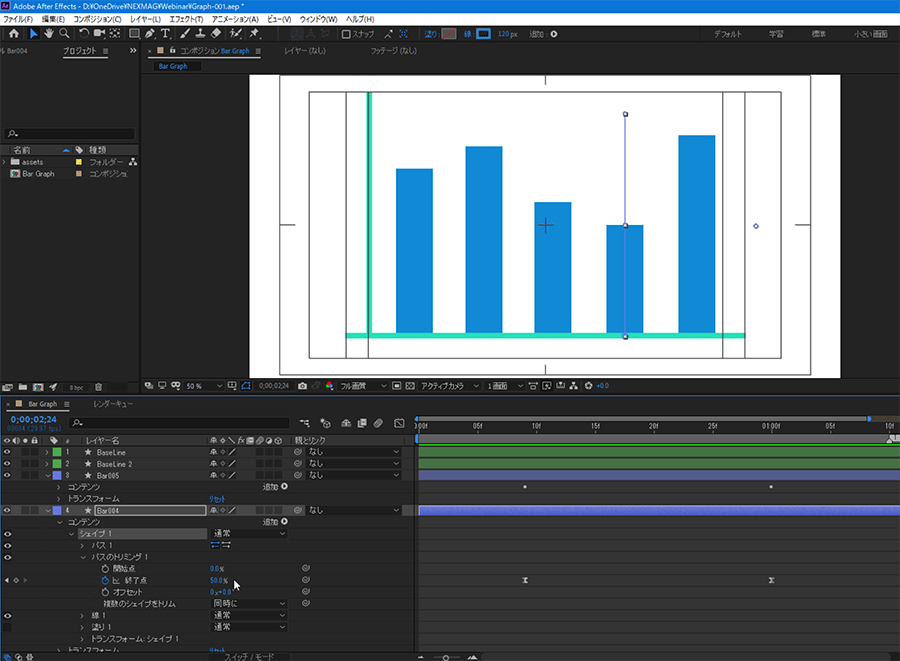Toggle visibility of シェイプ 1
This screenshot has height=661, width=900.
tap(8, 534)
